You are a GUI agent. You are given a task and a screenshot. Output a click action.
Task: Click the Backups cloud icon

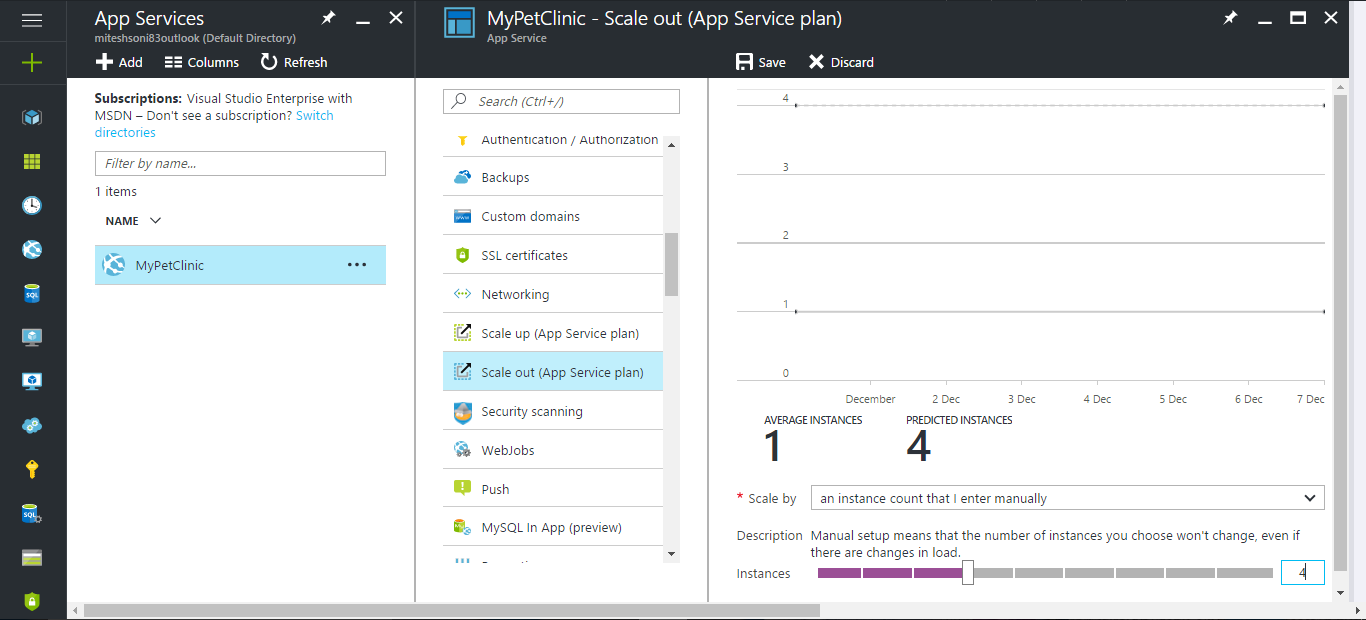click(462, 177)
